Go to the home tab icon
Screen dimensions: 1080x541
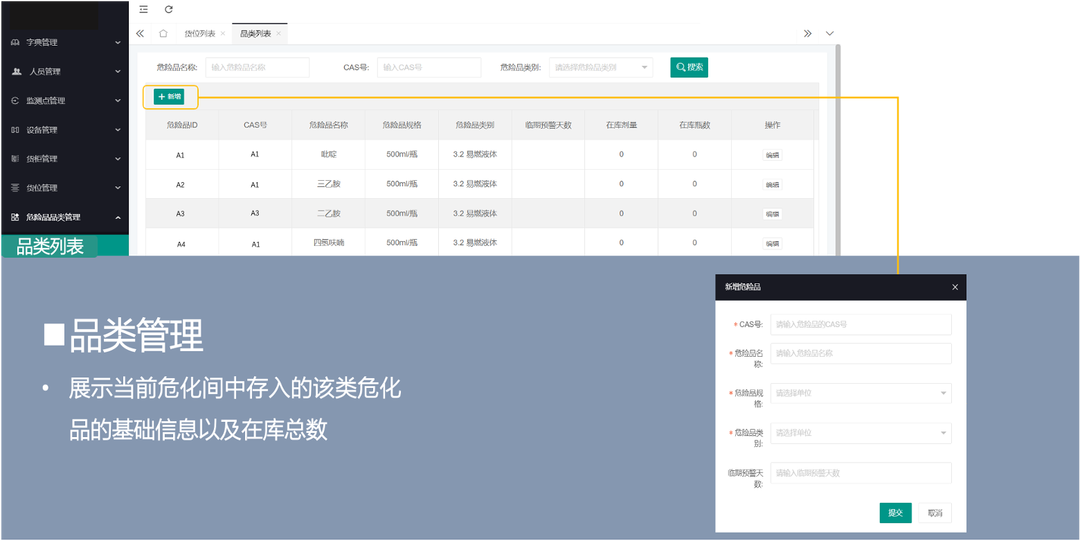pyautogui.click(x=163, y=33)
